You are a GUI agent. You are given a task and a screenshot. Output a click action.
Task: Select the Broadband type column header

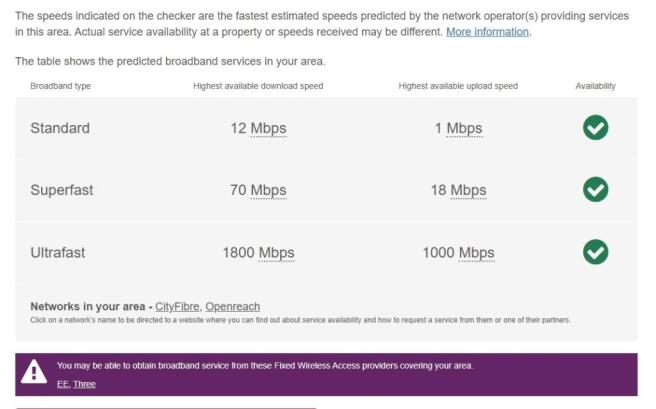coord(61,86)
